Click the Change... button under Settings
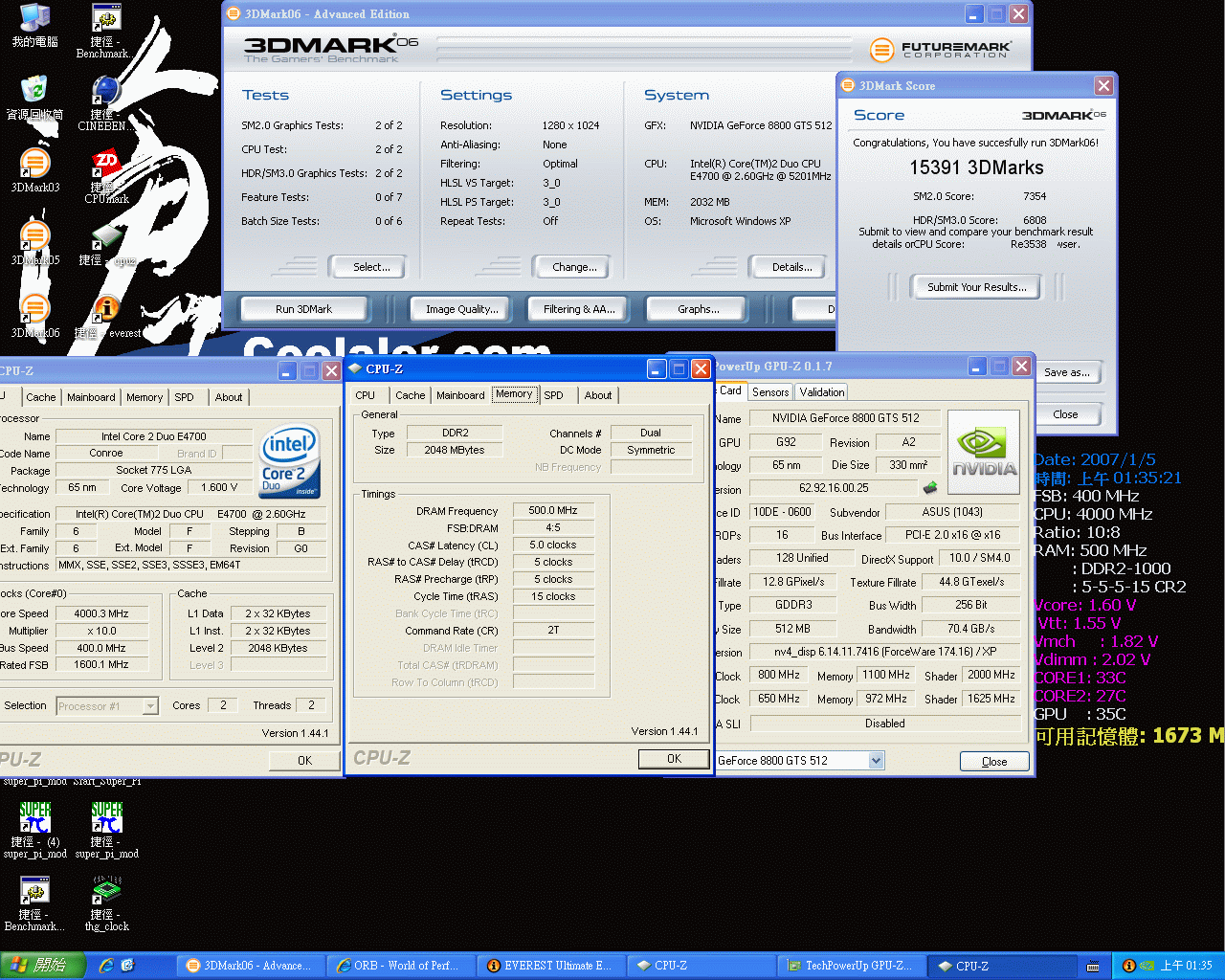Image resolution: width=1225 pixels, height=980 pixels. coord(574,267)
